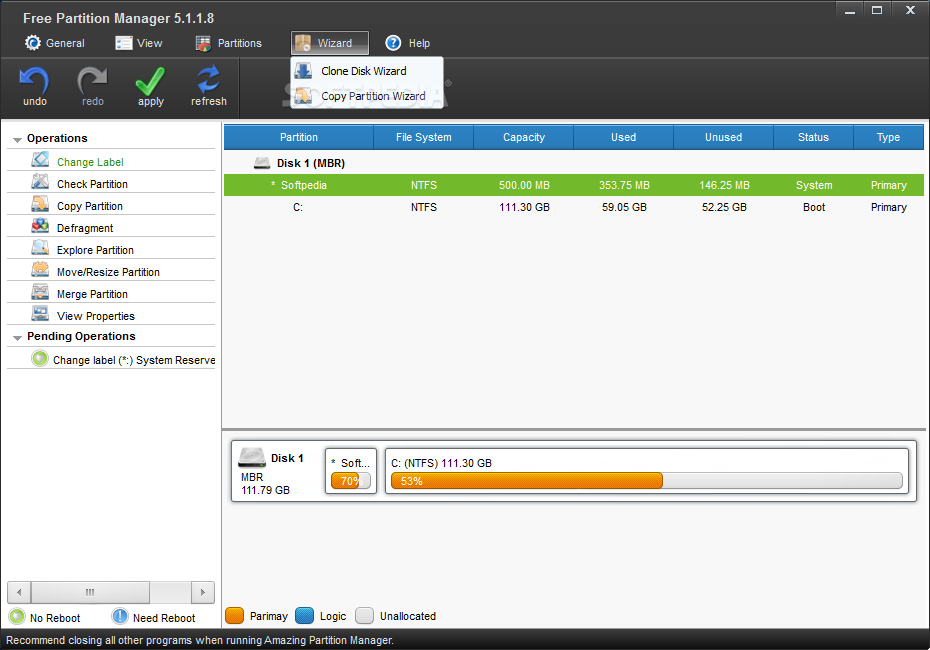Click the Need Reboot legend icon

tap(120, 616)
